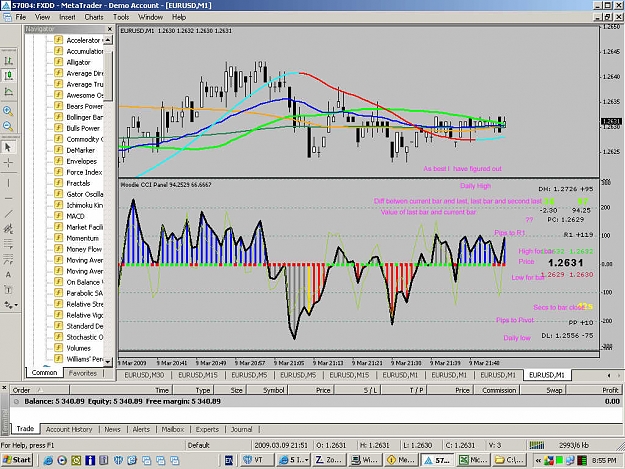The width and height of the screenshot is (625, 469).
Task: Click the Windows Start button
Action: [x=16, y=460]
